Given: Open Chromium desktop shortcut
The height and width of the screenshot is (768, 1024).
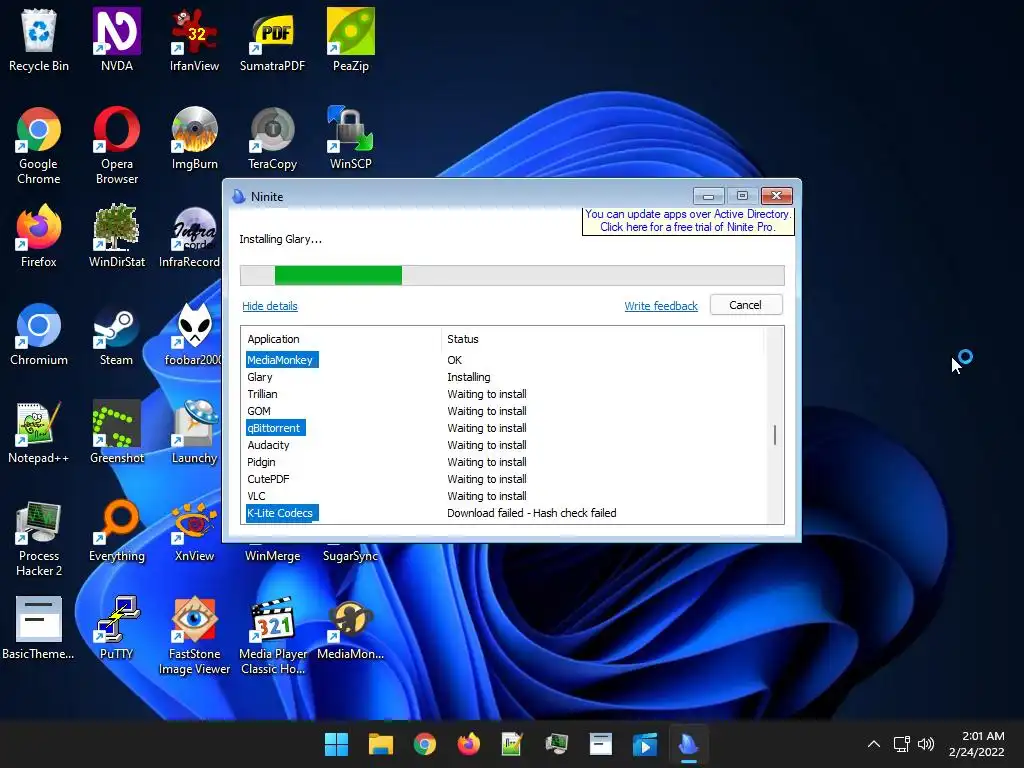Looking at the screenshot, I should click(39, 334).
